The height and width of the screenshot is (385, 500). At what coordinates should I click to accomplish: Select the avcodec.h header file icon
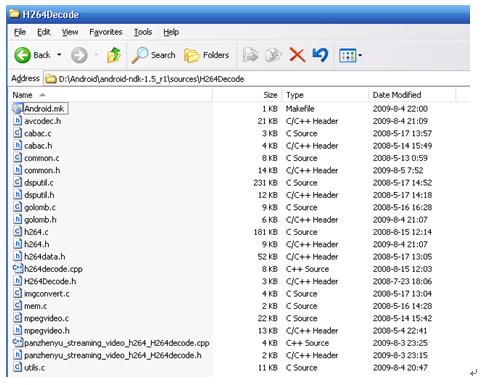[x=18, y=121]
